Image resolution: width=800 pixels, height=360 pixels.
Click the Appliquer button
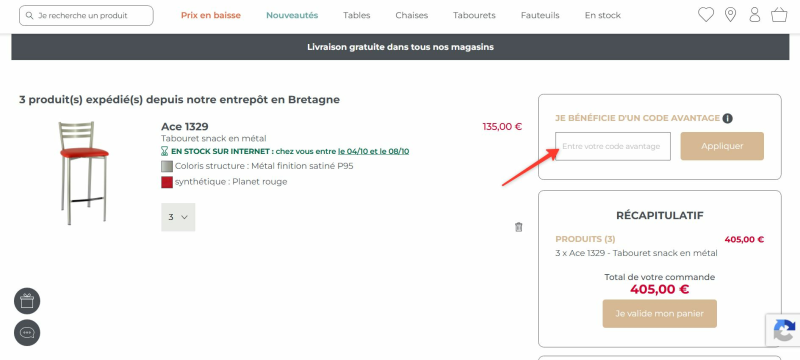[722, 146]
